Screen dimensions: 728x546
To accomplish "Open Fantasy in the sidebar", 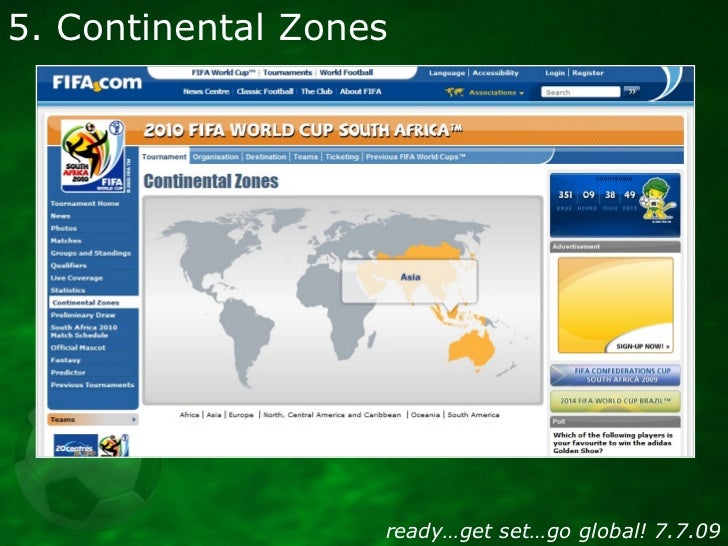I will 65,360.
